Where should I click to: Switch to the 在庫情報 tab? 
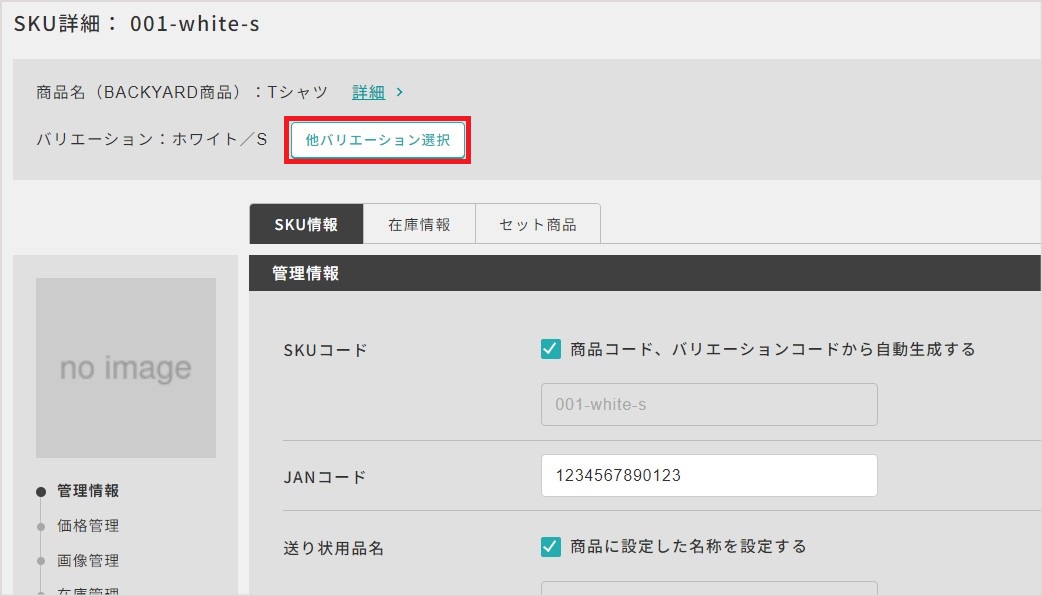pyautogui.click(x=419, y=225)
